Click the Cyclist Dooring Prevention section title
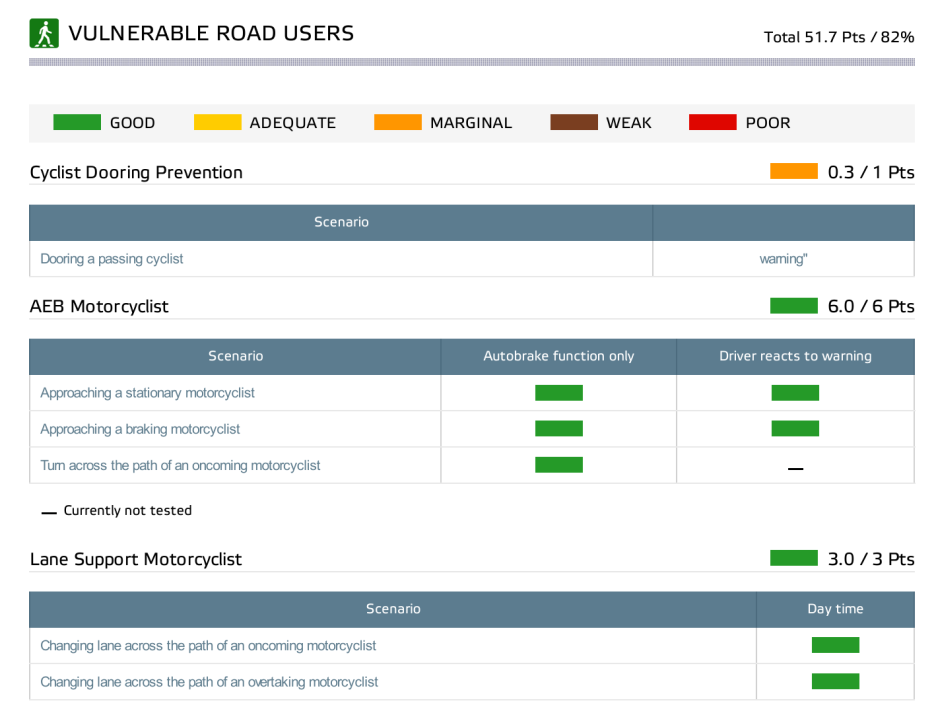Screen dimensions: 936x711 (136, 173)
